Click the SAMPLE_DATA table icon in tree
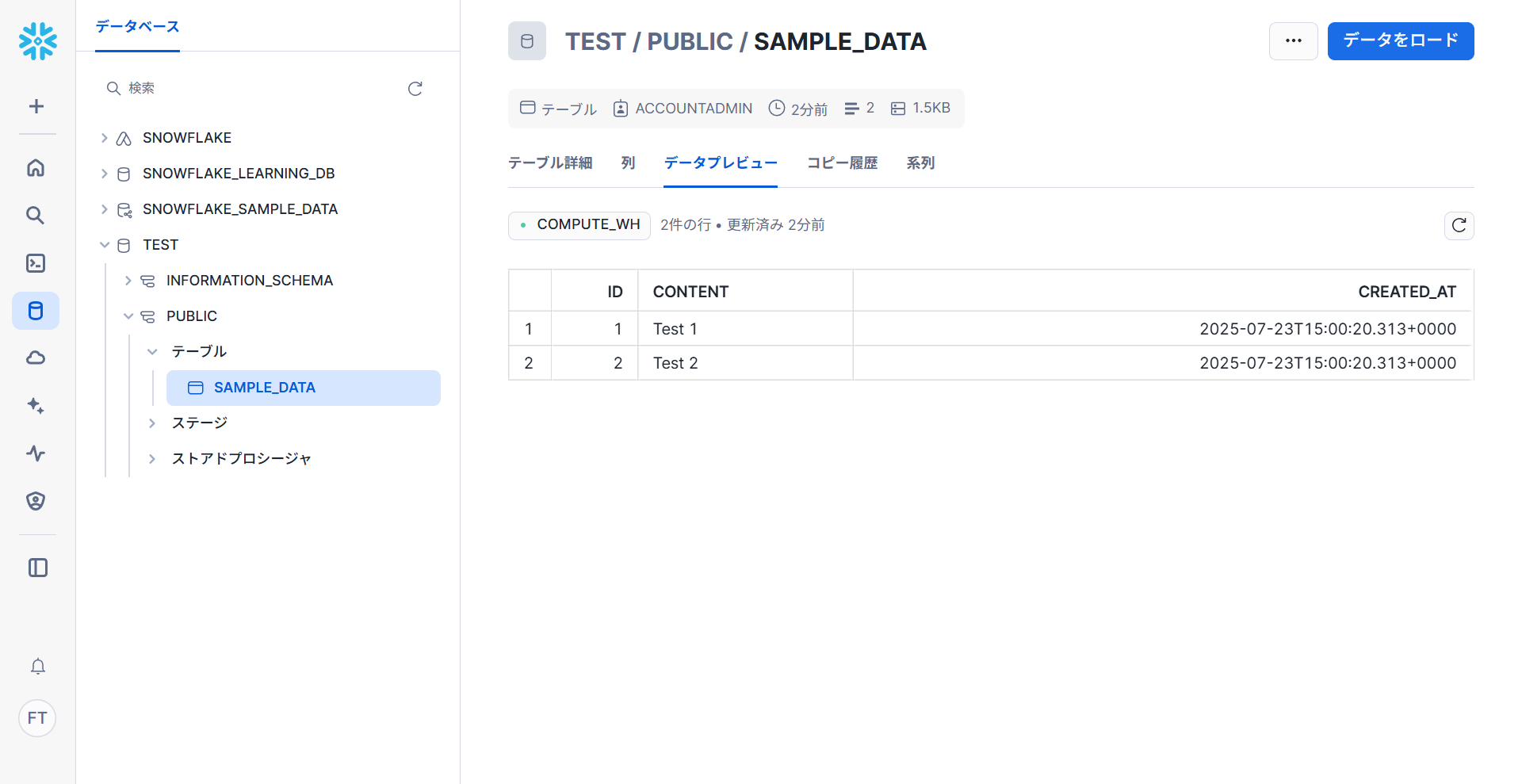 point(195,388)
